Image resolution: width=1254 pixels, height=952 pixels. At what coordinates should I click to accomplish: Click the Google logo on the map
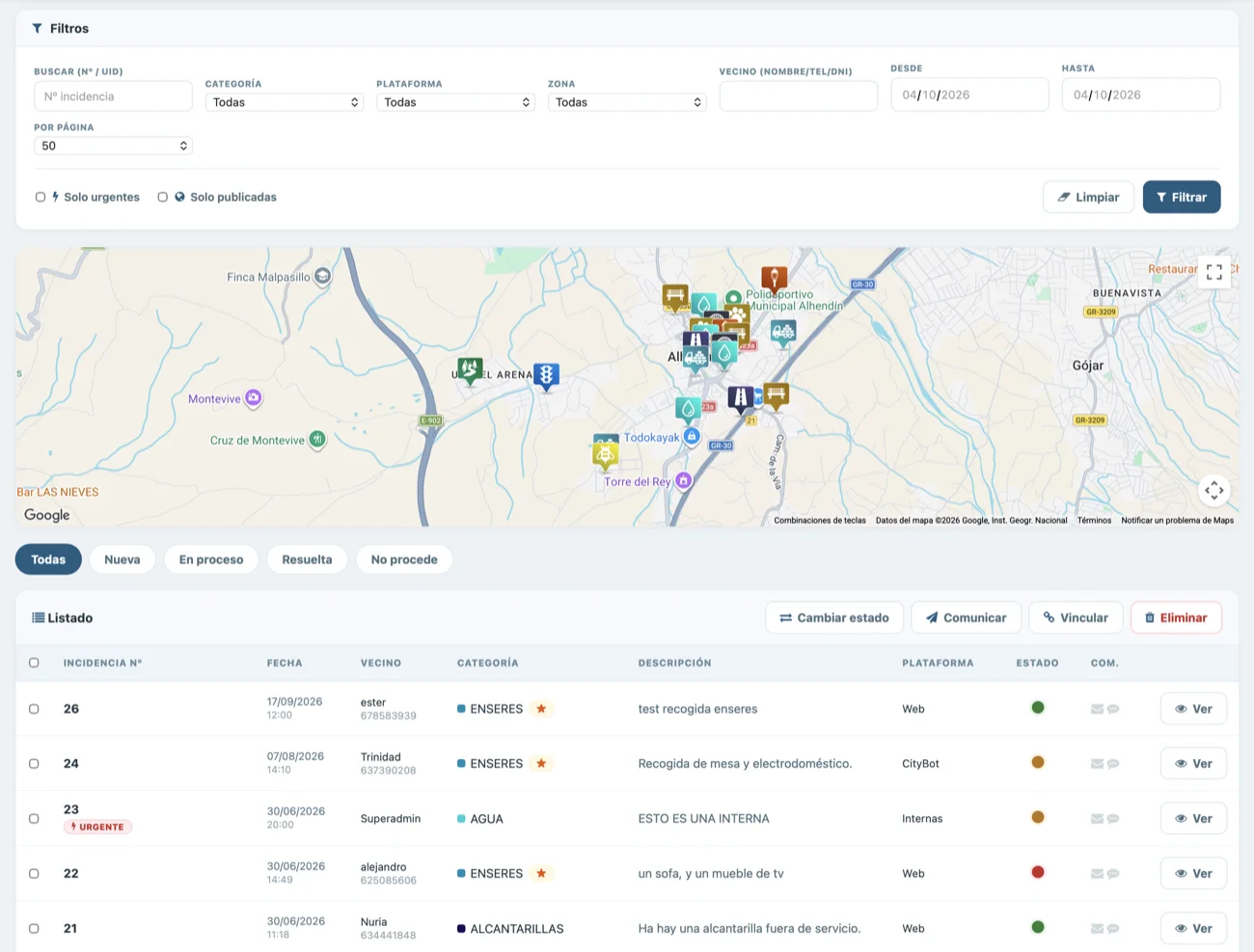click(47, 515)
